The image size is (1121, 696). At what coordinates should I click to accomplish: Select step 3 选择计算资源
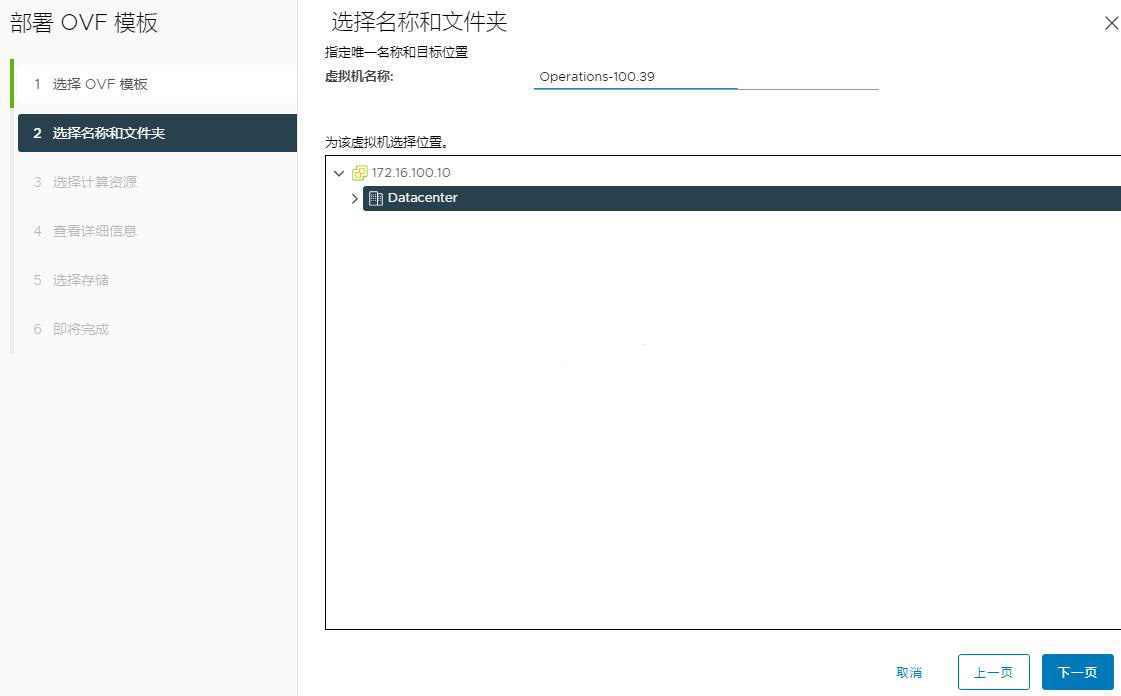pos(94,182)
